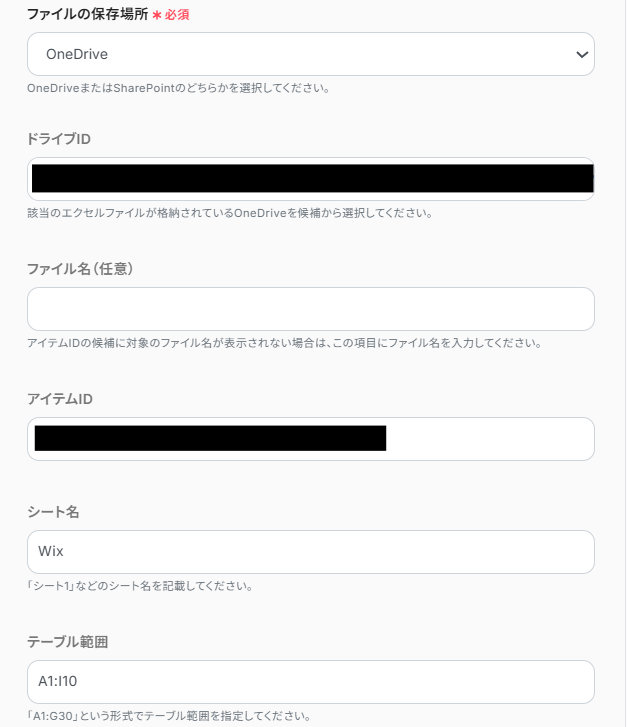The image size is (637, 727).
Task: Click the helper text below the ファイル名 field
Action: pos(284,343)
